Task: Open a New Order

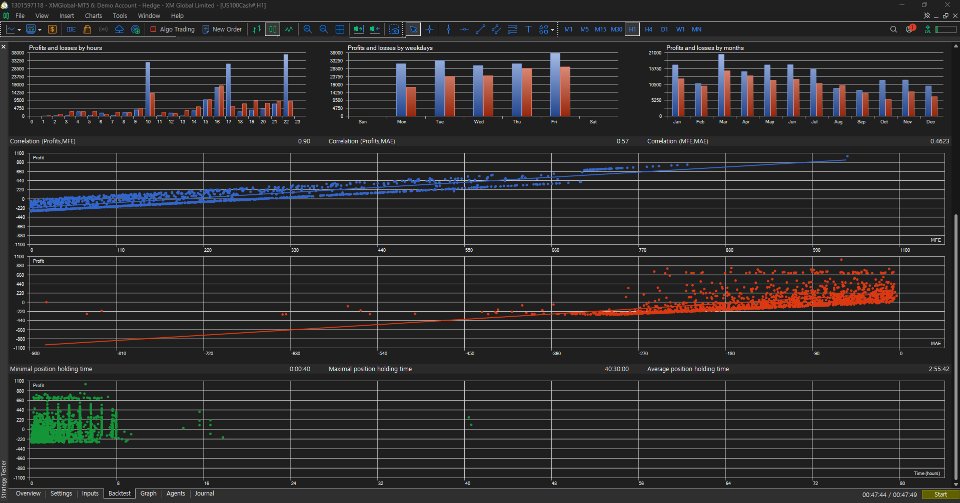Action: click(x=222, y=29)
